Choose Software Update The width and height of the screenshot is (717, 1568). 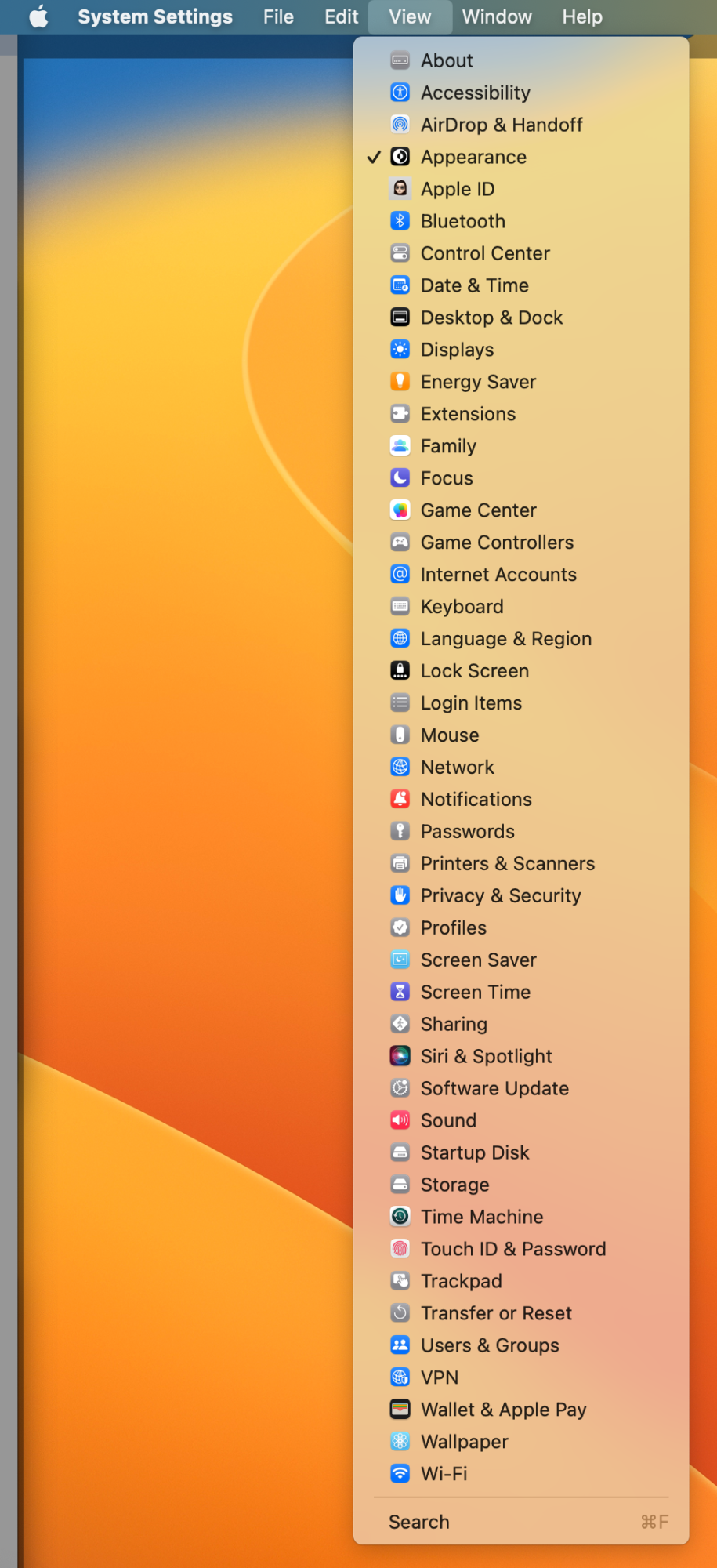[x=521, y=1089]
